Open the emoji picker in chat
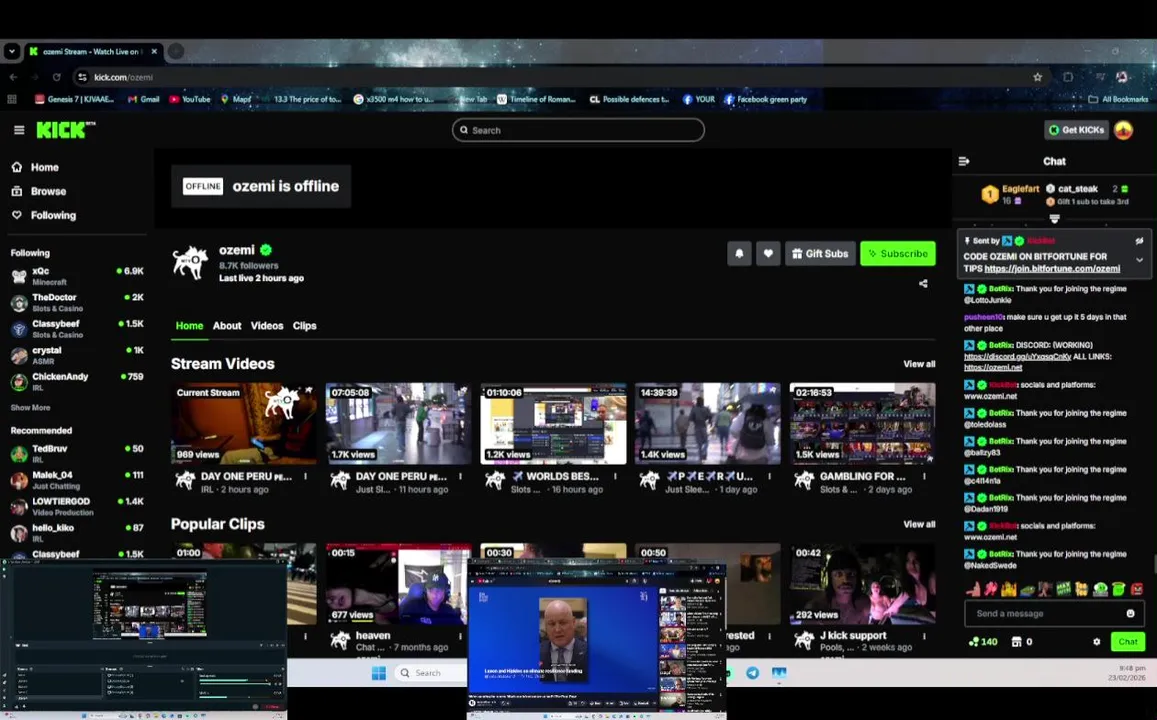1157x720 pixels. [x=1130, y=613]
